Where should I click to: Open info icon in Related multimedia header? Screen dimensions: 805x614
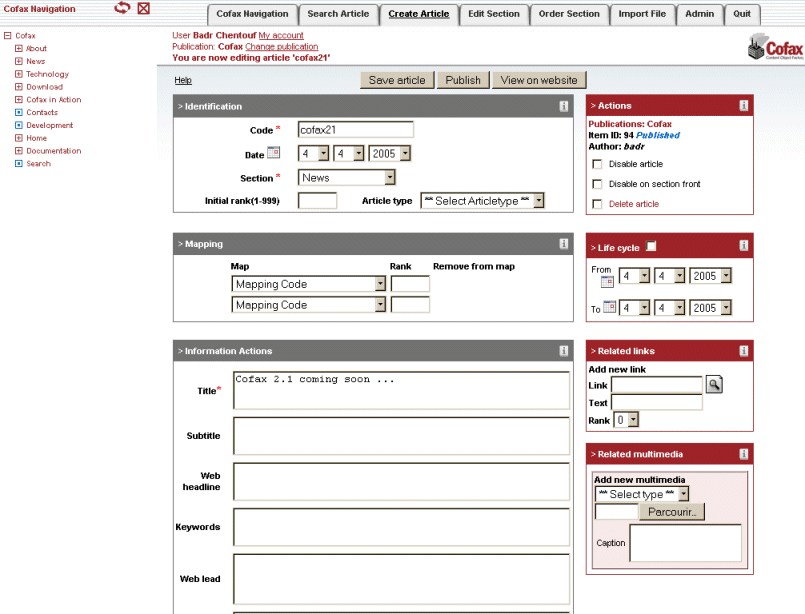(x=743, y=454)
